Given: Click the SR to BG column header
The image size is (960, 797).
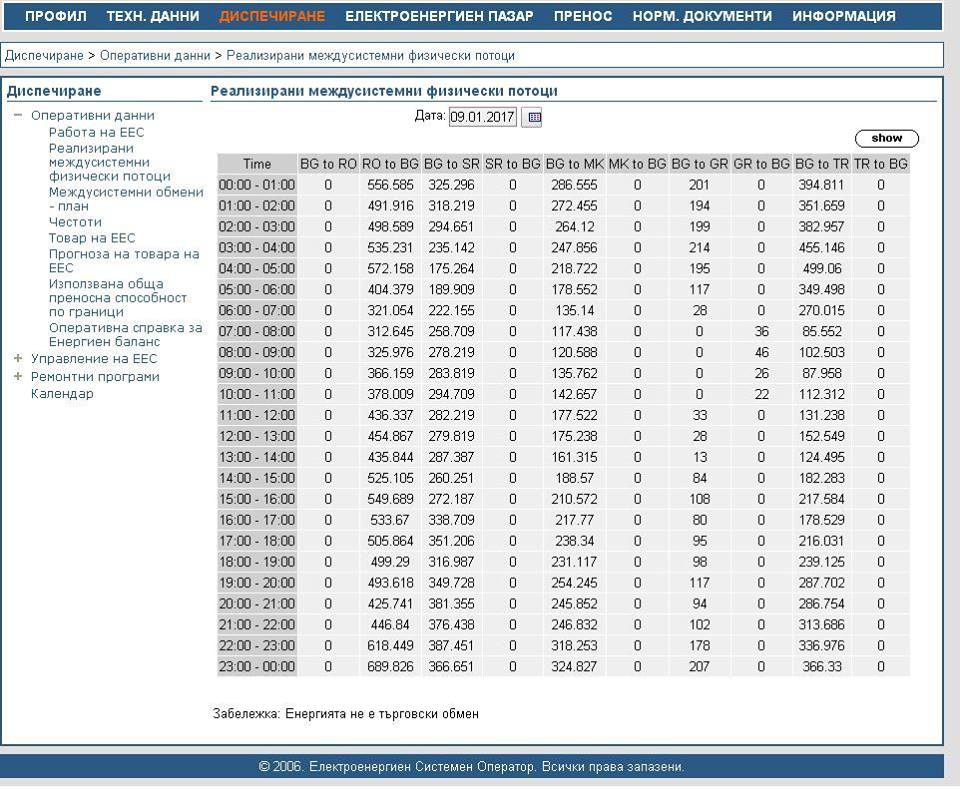Looking at the screenshot, I should (x=512, y=164).
